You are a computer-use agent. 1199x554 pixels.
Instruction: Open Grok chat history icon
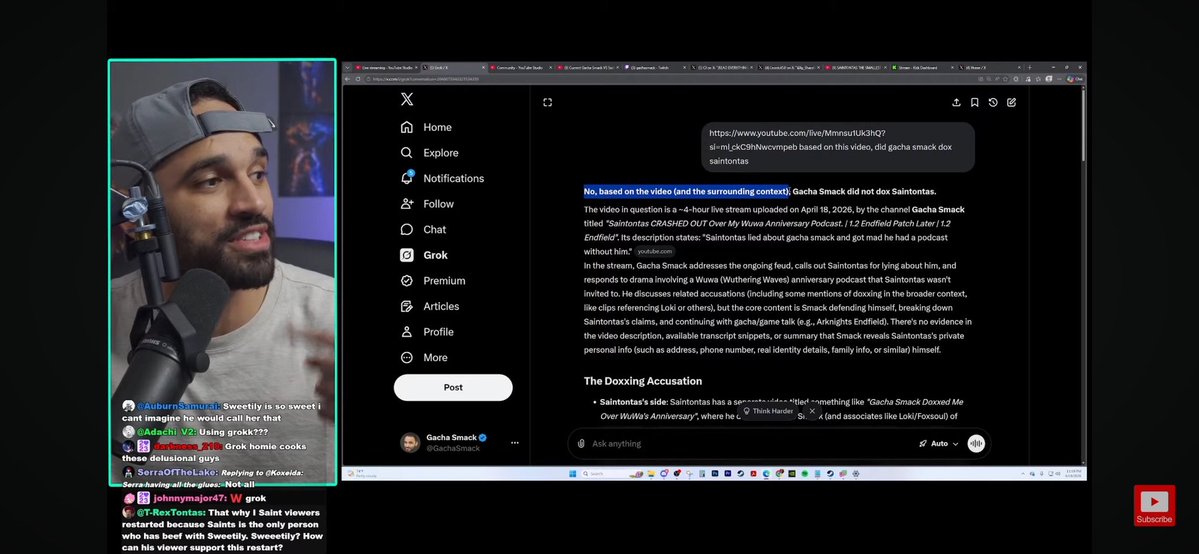tap(993, 102)
